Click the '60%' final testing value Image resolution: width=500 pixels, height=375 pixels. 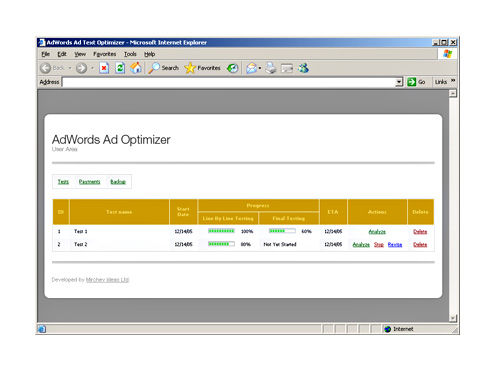(x=307, y=231)
